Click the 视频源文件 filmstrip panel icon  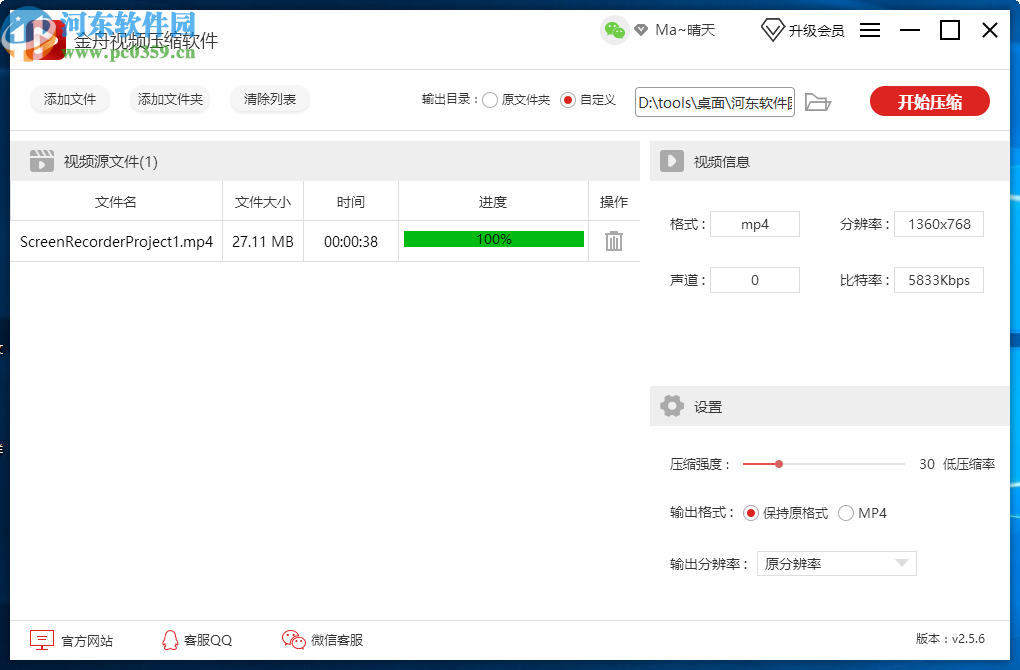point(41,160)
